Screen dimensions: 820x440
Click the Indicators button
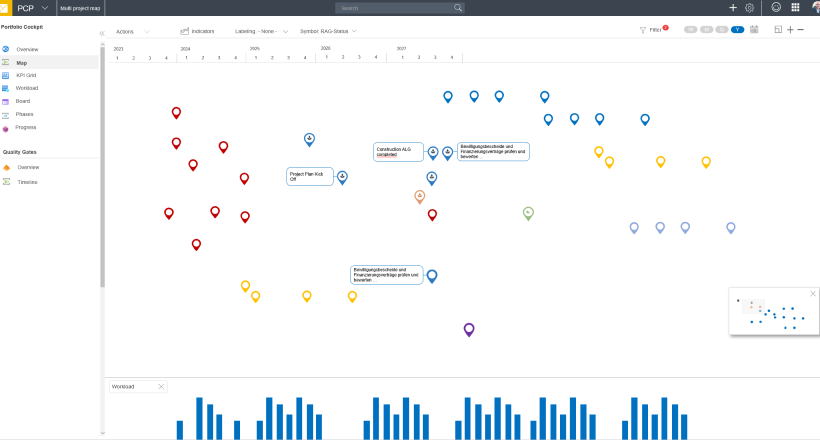point(197,31)
